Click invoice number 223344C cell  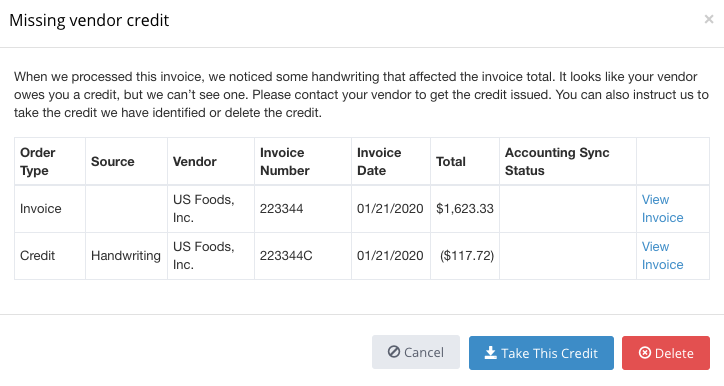303,256
